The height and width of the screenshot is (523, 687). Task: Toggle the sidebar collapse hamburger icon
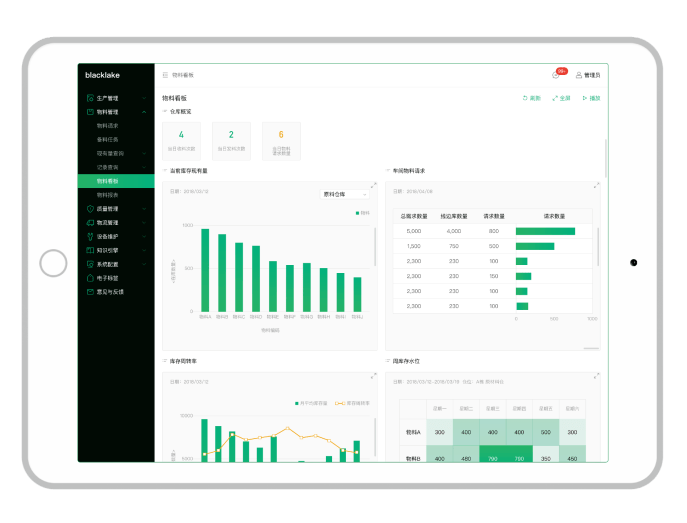(x=165, y=75)
